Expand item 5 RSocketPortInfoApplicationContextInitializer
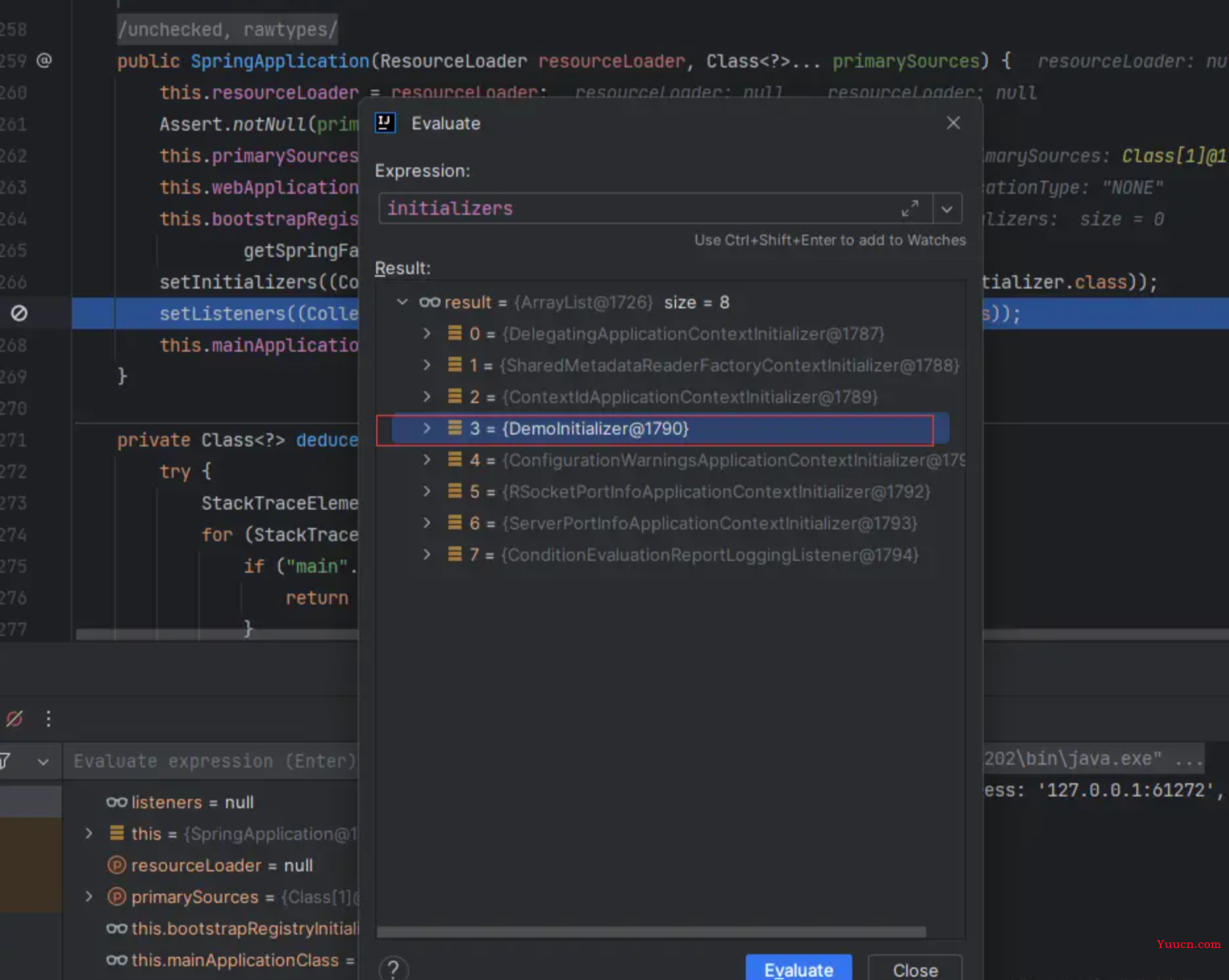 427,491
